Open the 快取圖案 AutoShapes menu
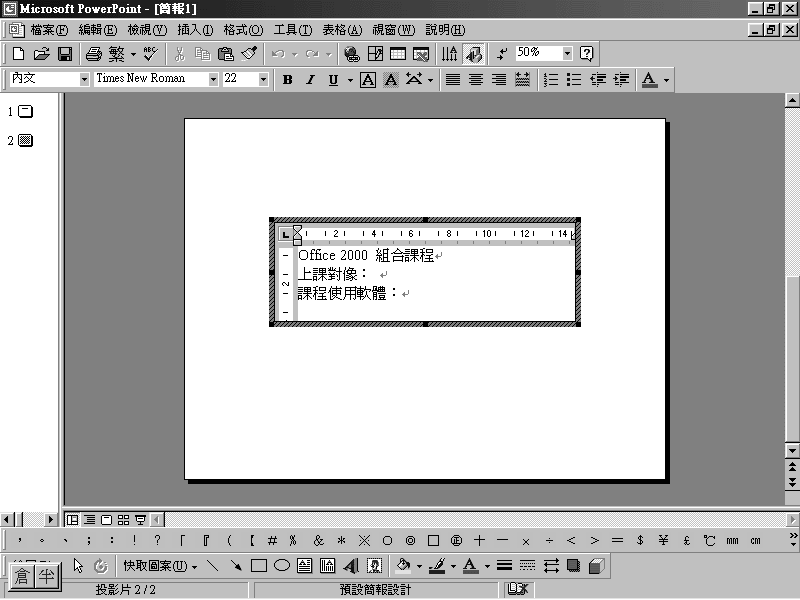Screen dimensions: 800x600 pyautogui.click(x=160, y=565)
